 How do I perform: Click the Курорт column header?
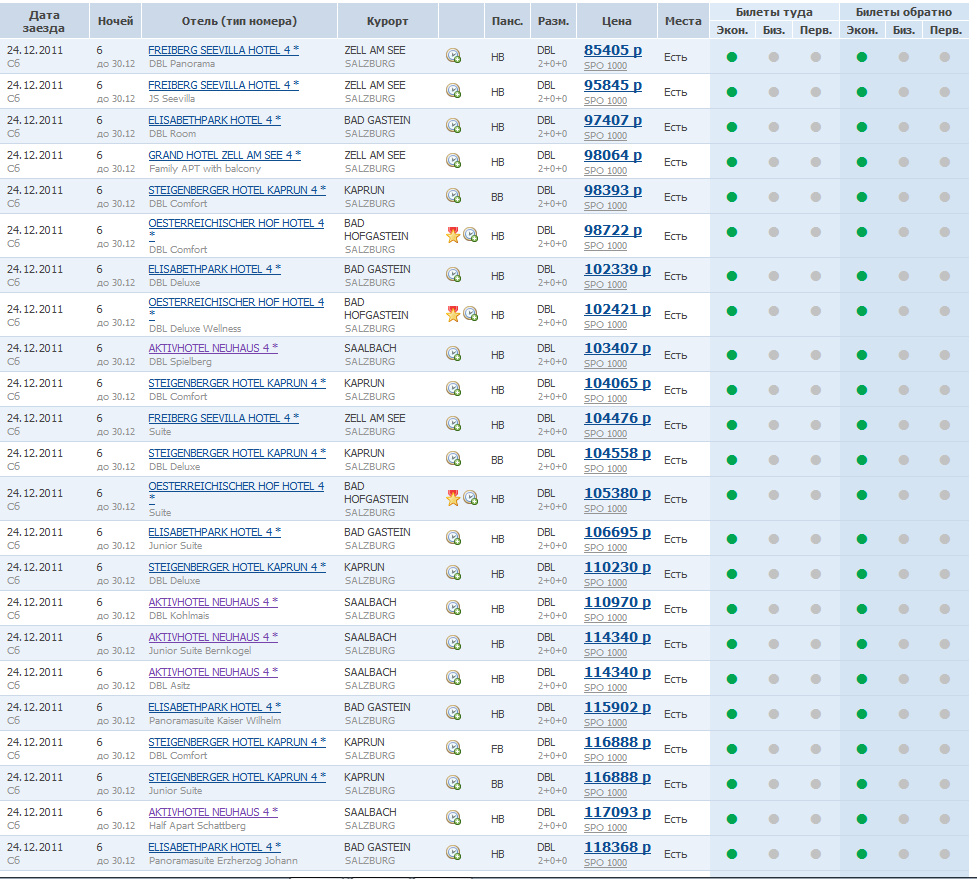click(386, 21)
